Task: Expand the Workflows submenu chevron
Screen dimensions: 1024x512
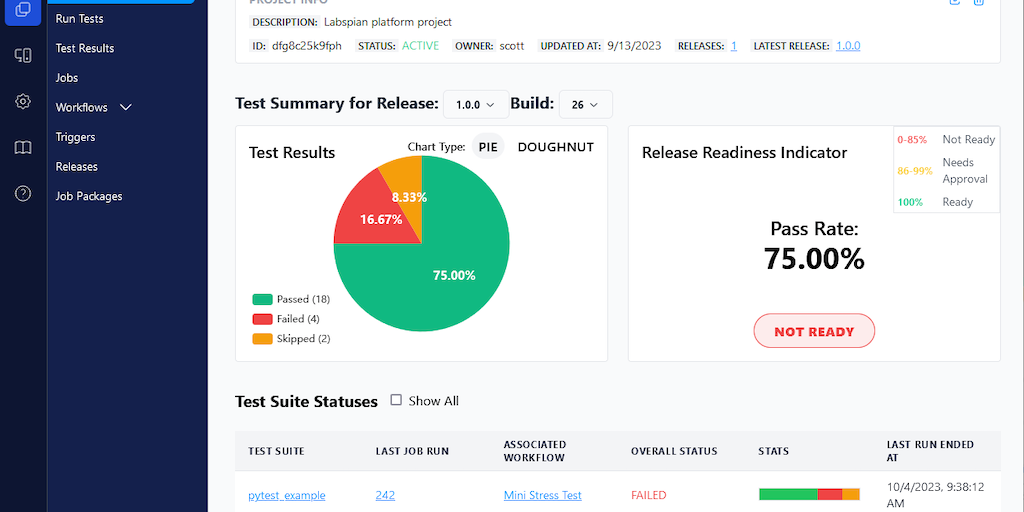Action: (x=126, y=107)
